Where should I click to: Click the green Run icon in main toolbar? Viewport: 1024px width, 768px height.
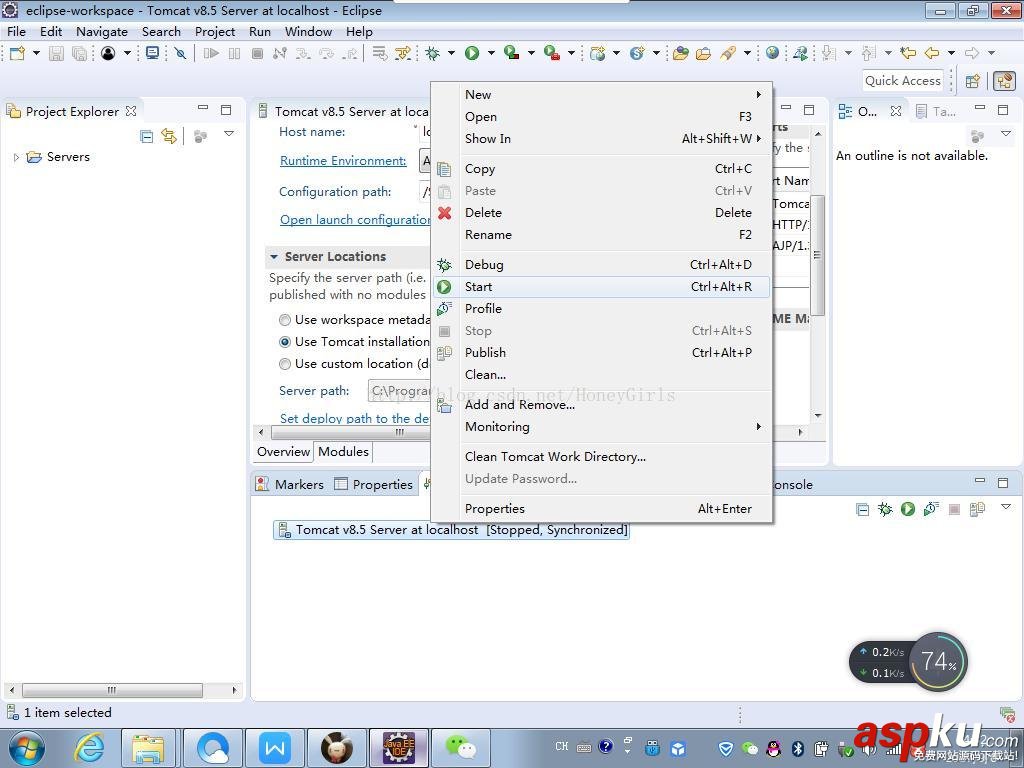tap(472, 53)
